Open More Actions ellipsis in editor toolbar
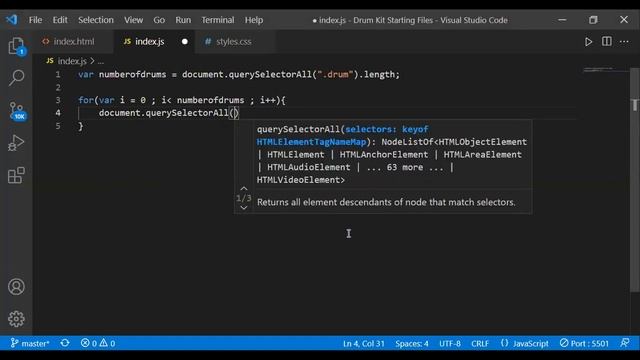Screen dimensions: 640x360 pos(624,41)
